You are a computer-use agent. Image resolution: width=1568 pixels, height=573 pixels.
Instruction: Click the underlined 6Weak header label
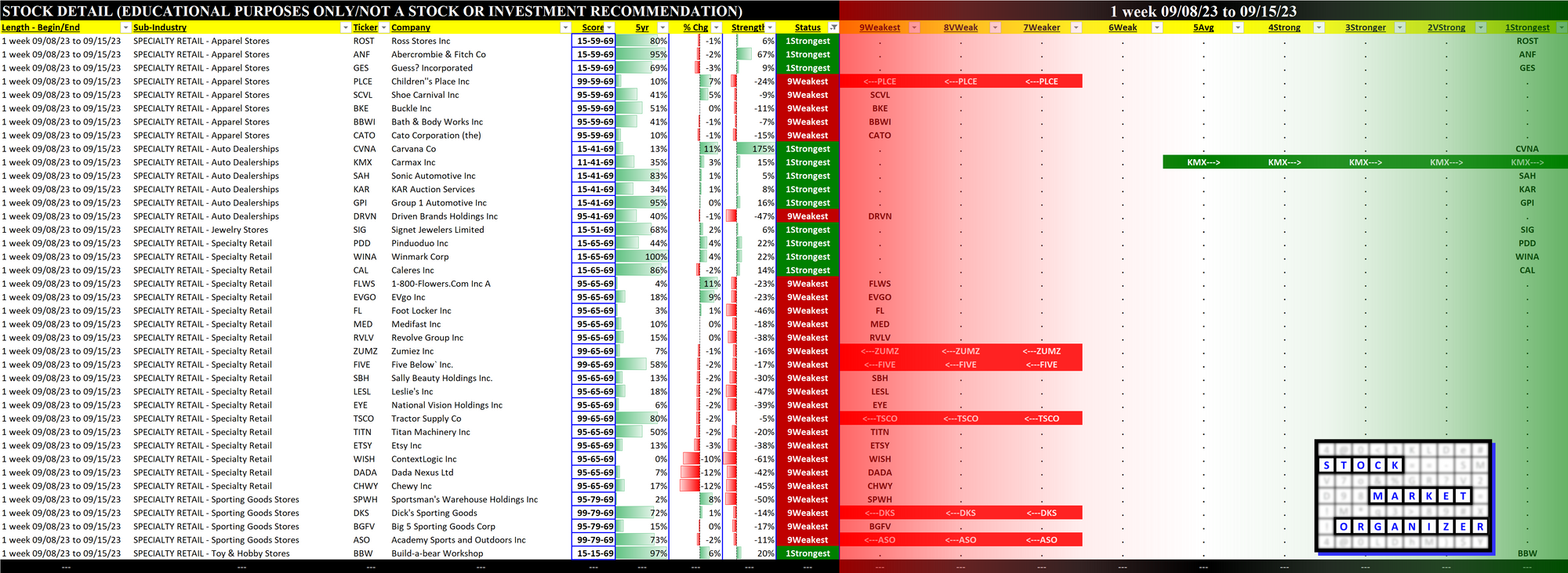[x=1123, y=27]
